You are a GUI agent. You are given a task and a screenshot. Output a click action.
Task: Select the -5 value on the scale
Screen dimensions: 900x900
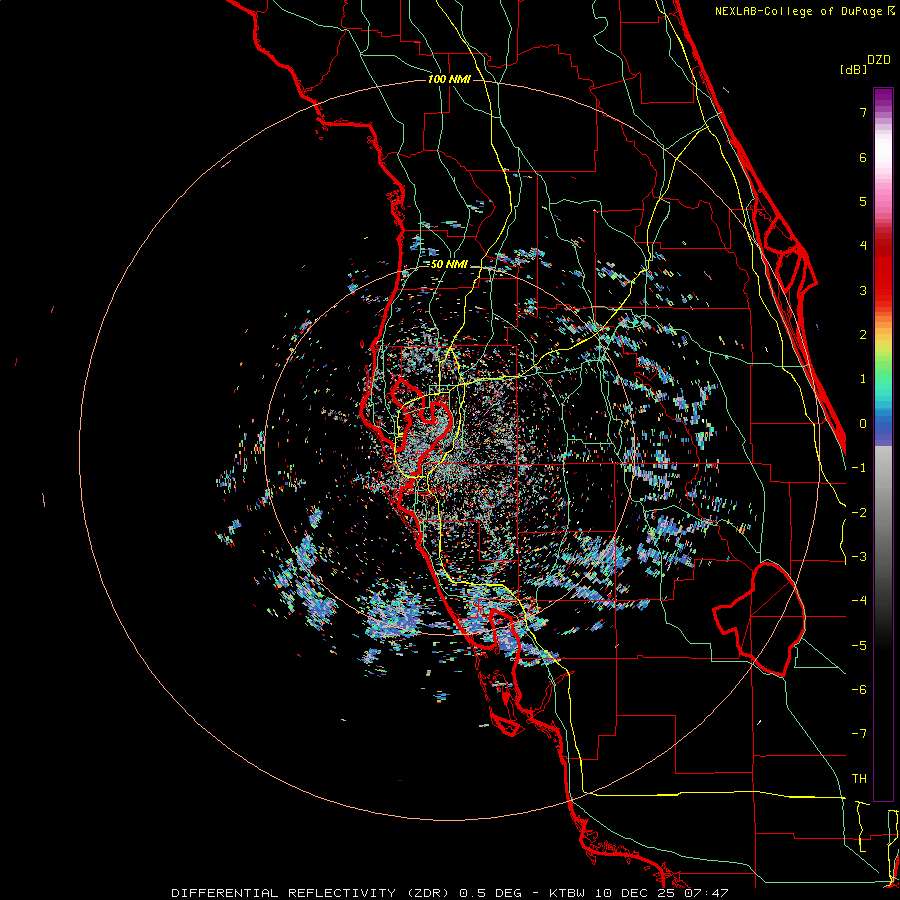(859, 646)
